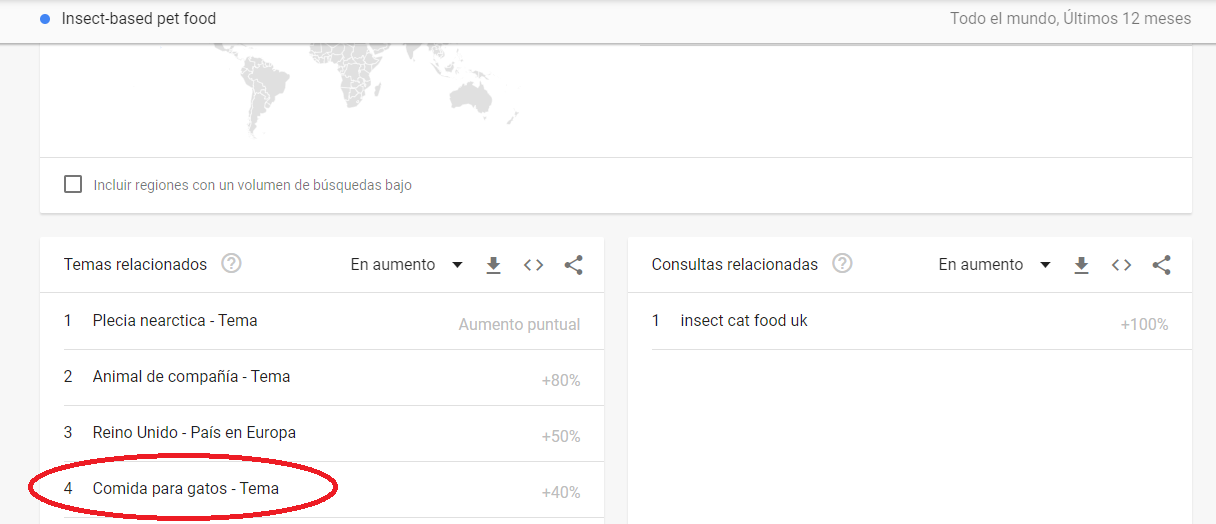Open En aumento dropdown in Temas relacionados
The image size is (1216, 524).
point(406,265)
